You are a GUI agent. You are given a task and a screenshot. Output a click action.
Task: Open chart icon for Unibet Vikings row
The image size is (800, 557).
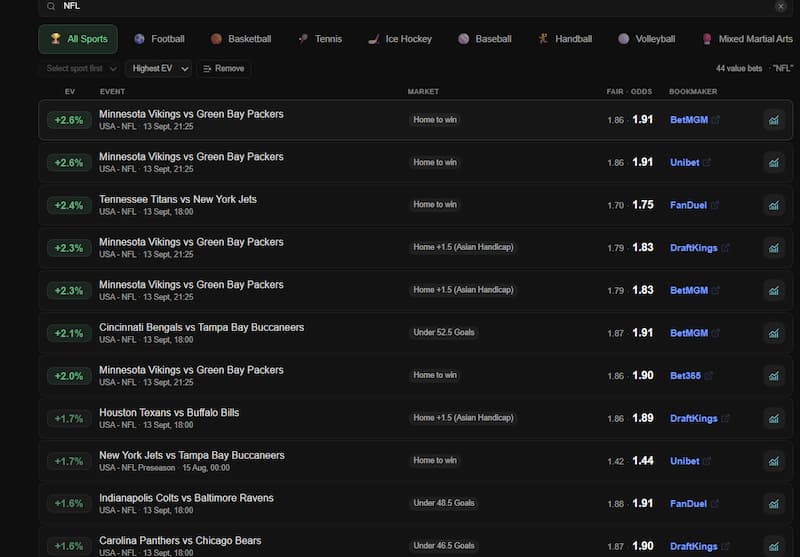point(773,163)
